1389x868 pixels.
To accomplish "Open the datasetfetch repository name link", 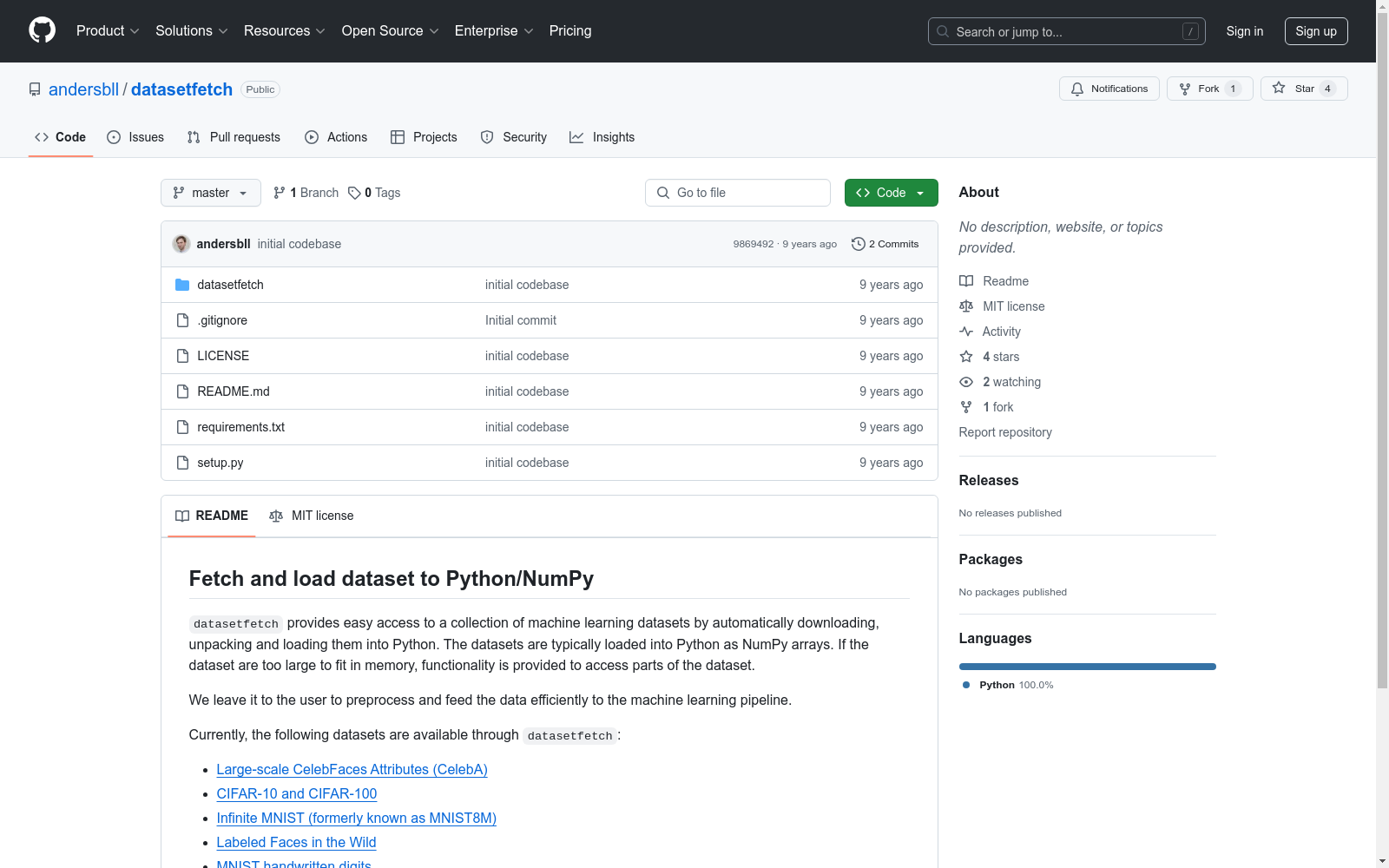I will tap(181, 89).
